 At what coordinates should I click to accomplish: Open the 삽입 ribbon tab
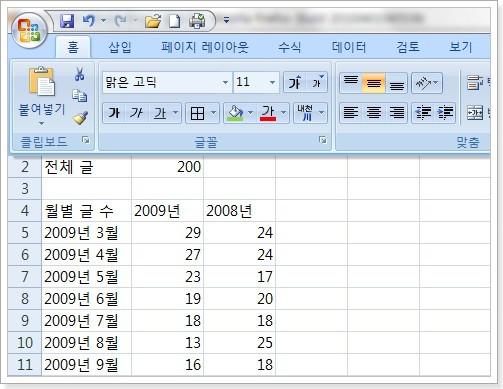[x=120, y=47]
